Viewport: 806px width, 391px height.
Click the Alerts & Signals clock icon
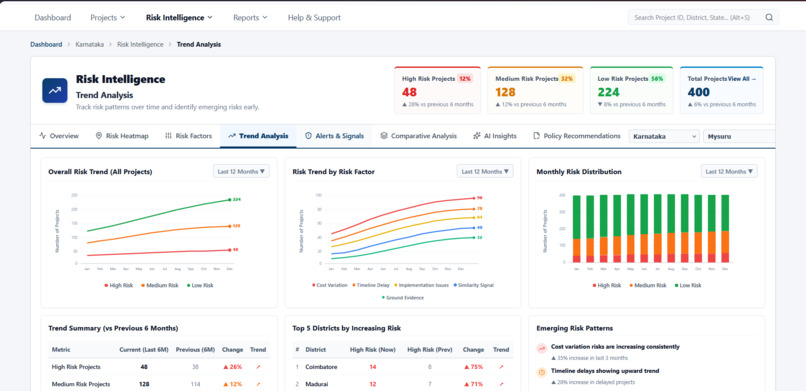coord(308,136)
